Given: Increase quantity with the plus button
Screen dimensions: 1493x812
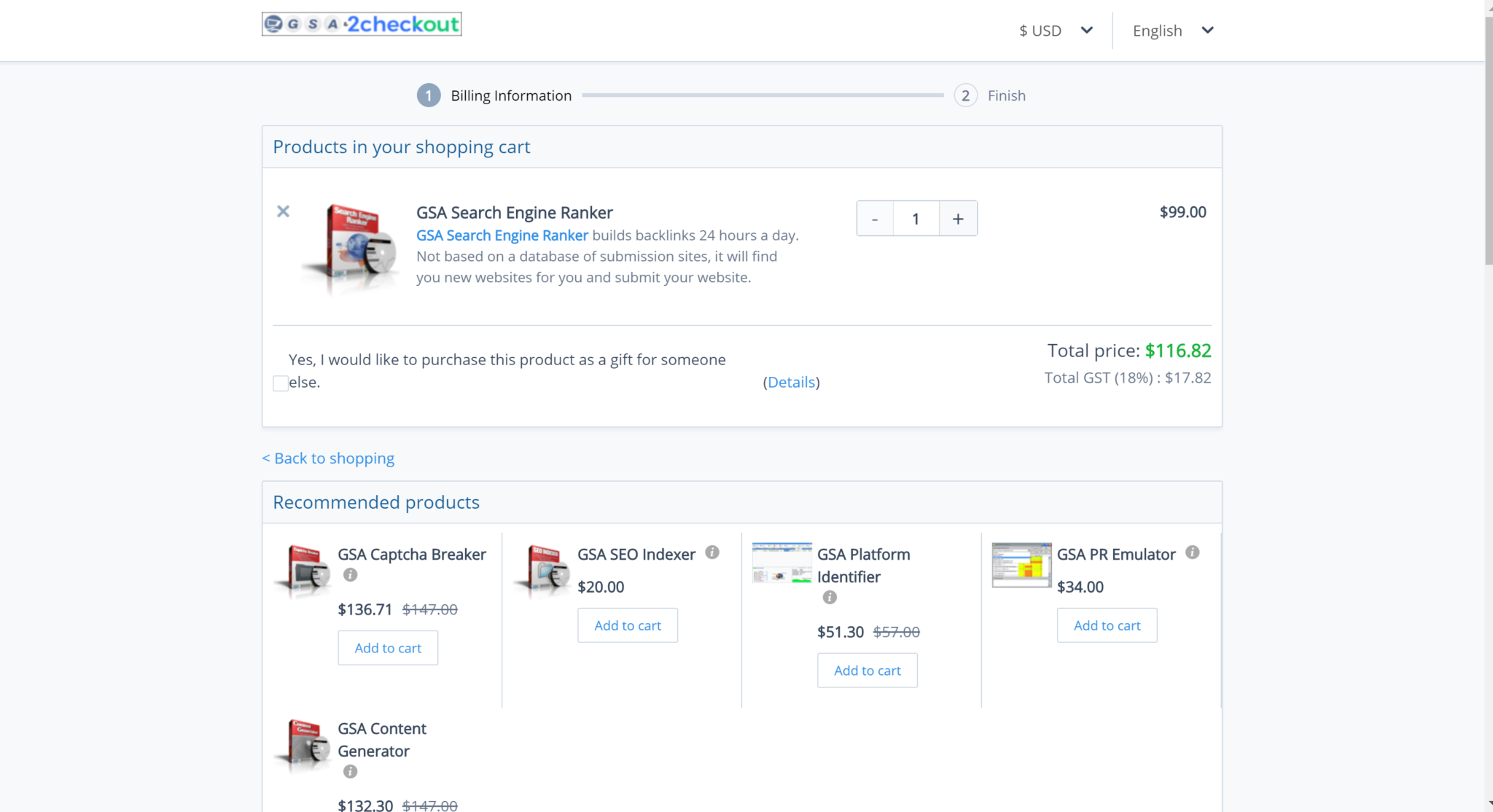Looking at the screenshot, I should [958, 219].
